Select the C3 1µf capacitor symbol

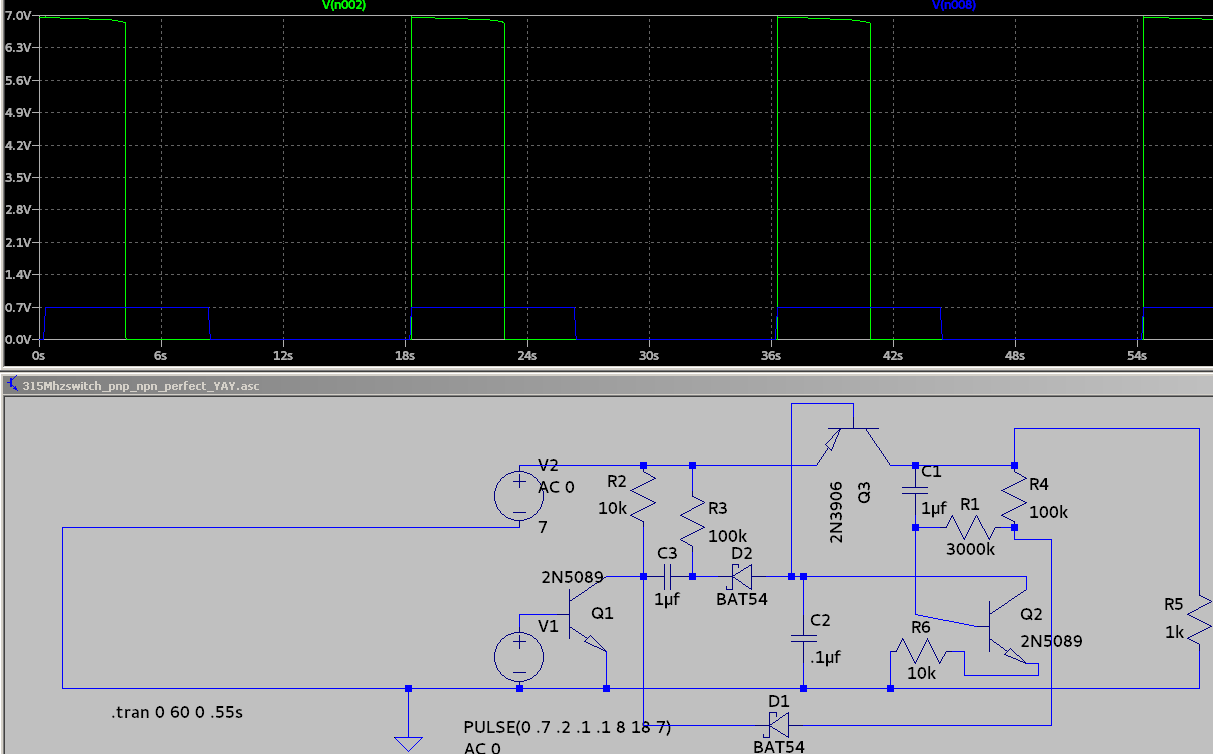coord(668,577)
